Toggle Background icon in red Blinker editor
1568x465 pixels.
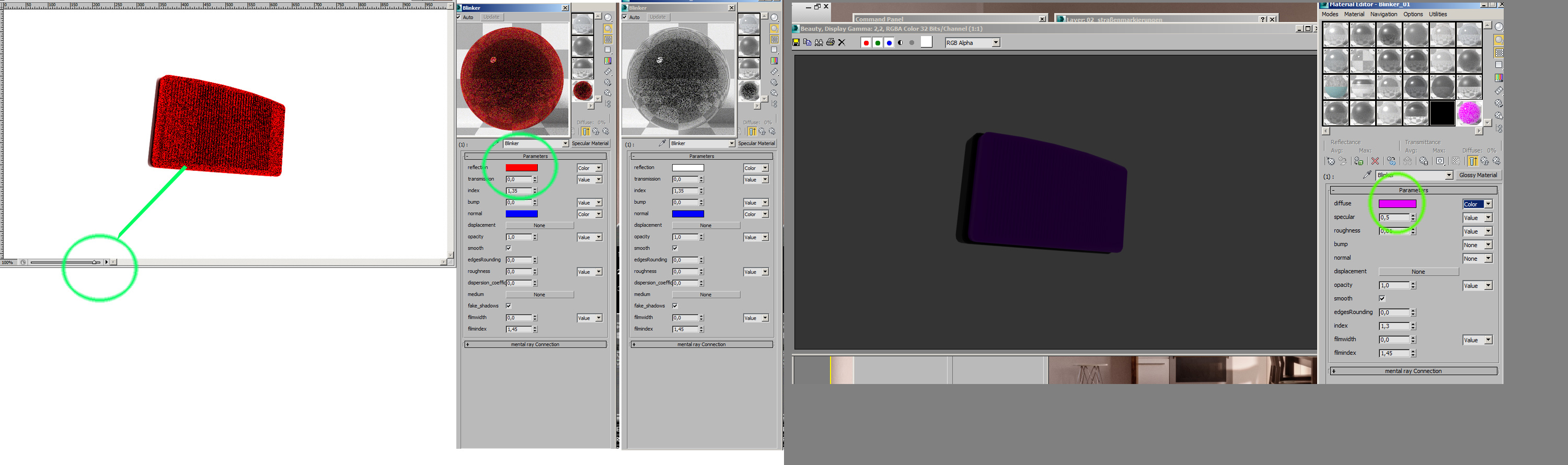click(x=607, y=40)
